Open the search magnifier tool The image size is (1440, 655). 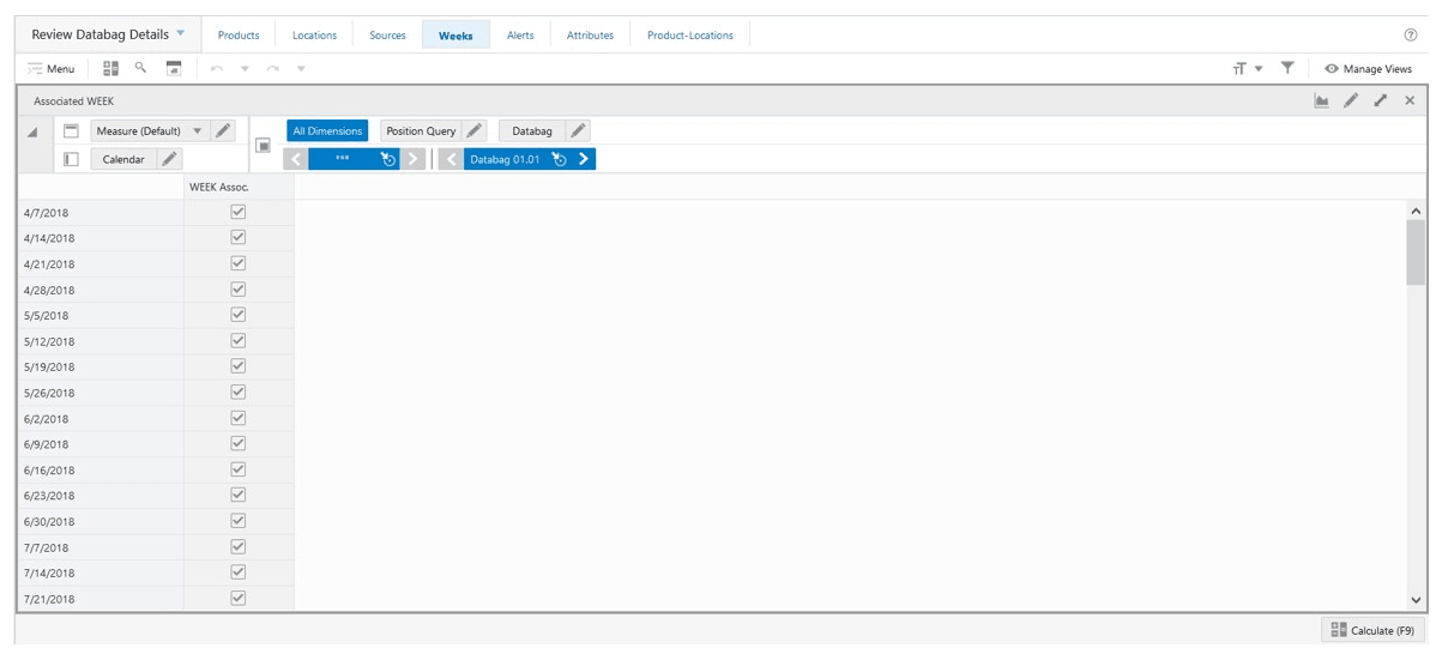141,68
